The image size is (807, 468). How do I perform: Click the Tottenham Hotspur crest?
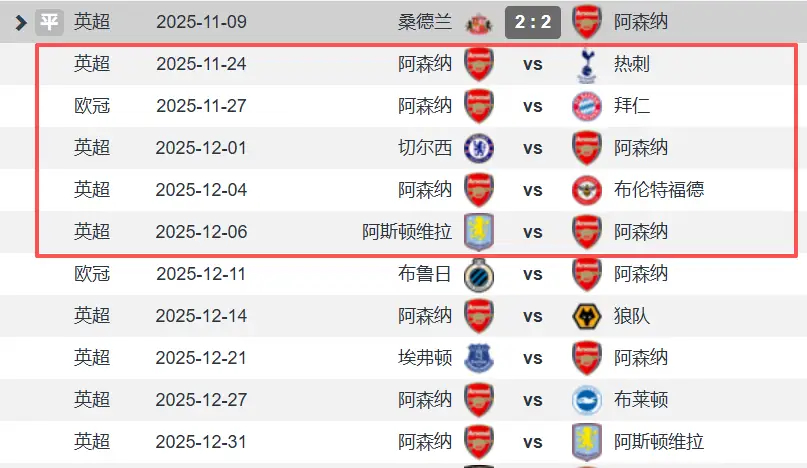587,65
